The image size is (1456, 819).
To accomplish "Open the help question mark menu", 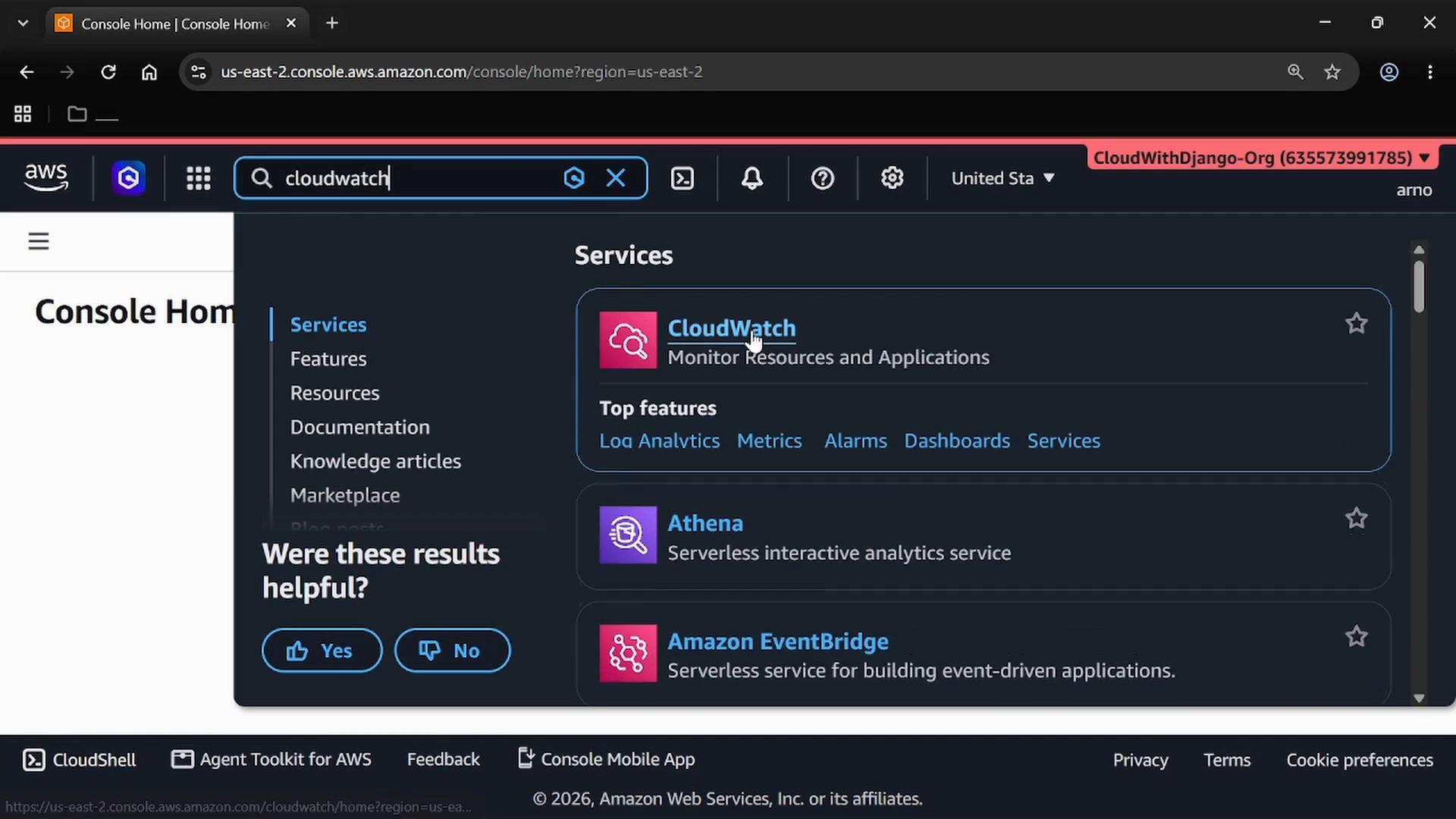I will coord(823,178).
